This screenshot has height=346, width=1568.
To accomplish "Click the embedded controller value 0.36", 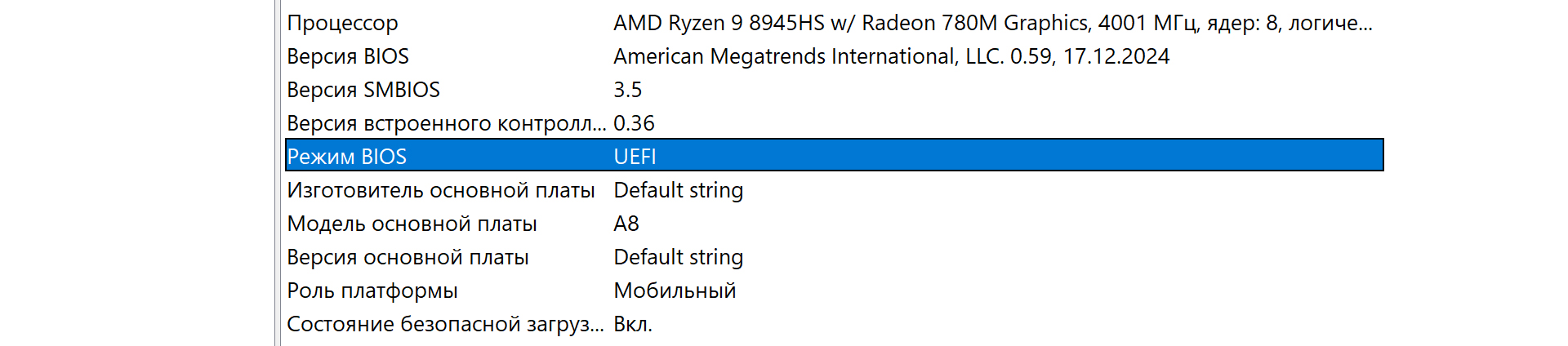I will tap(635, 123).
